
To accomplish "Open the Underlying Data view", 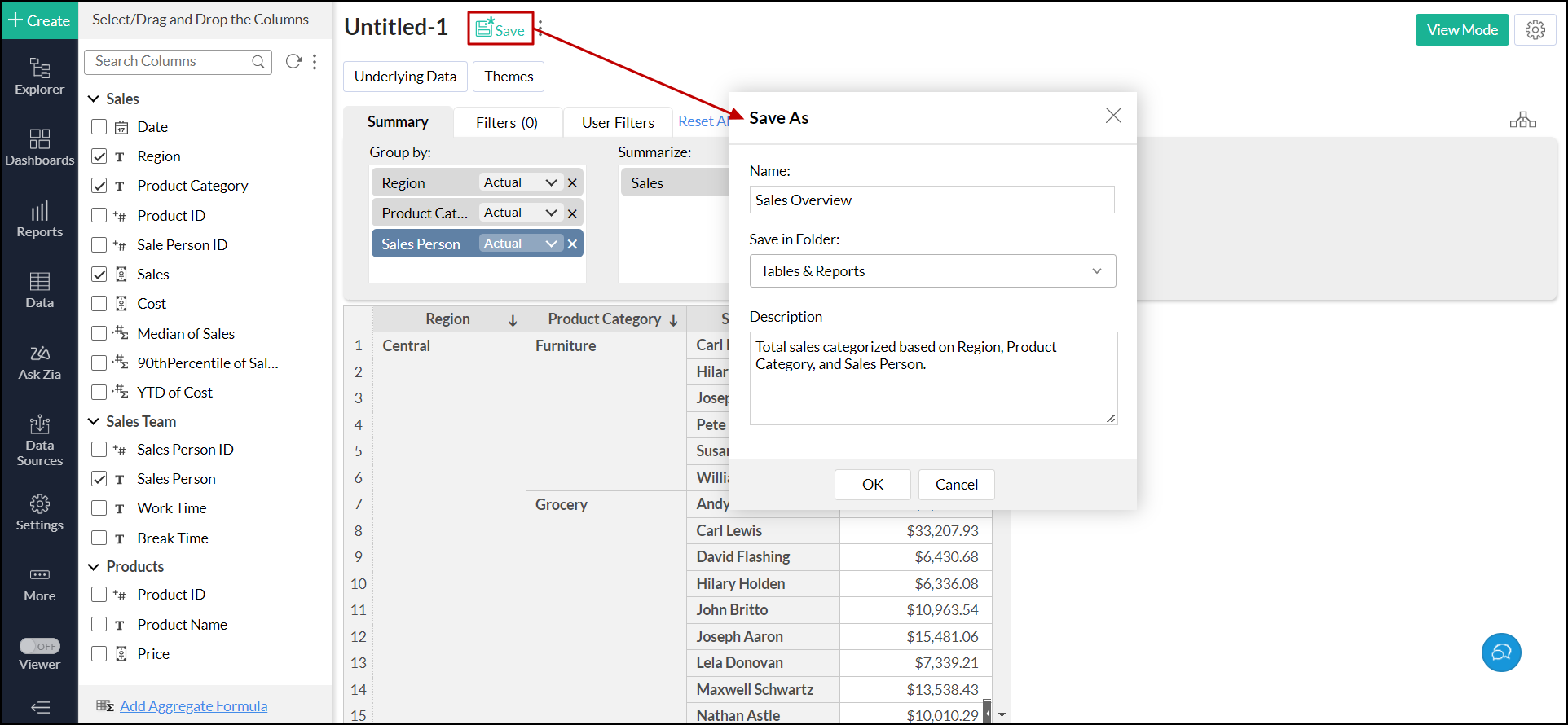I will coord(405,77).
